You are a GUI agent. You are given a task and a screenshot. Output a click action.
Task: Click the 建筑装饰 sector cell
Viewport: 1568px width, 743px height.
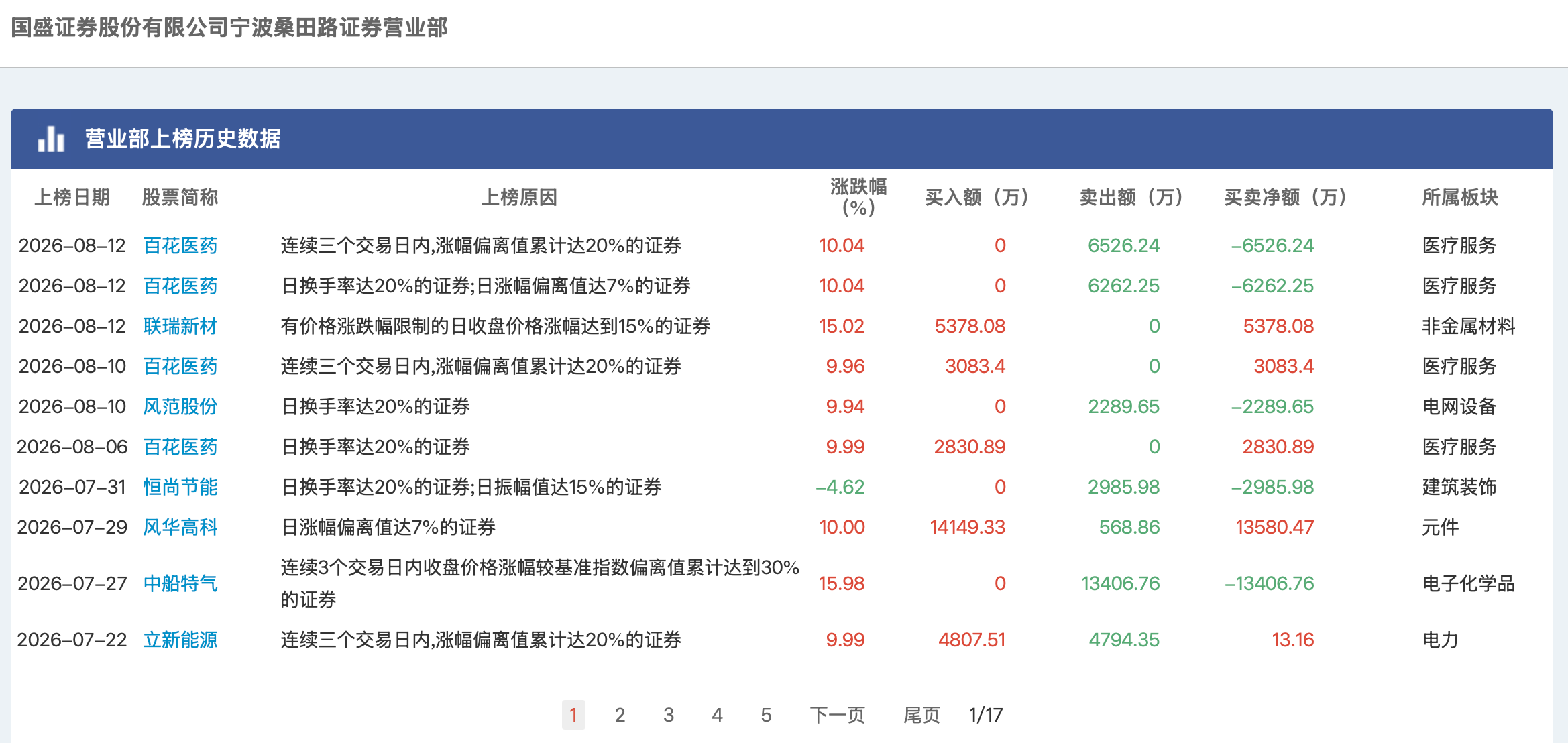pos(1459,487)
